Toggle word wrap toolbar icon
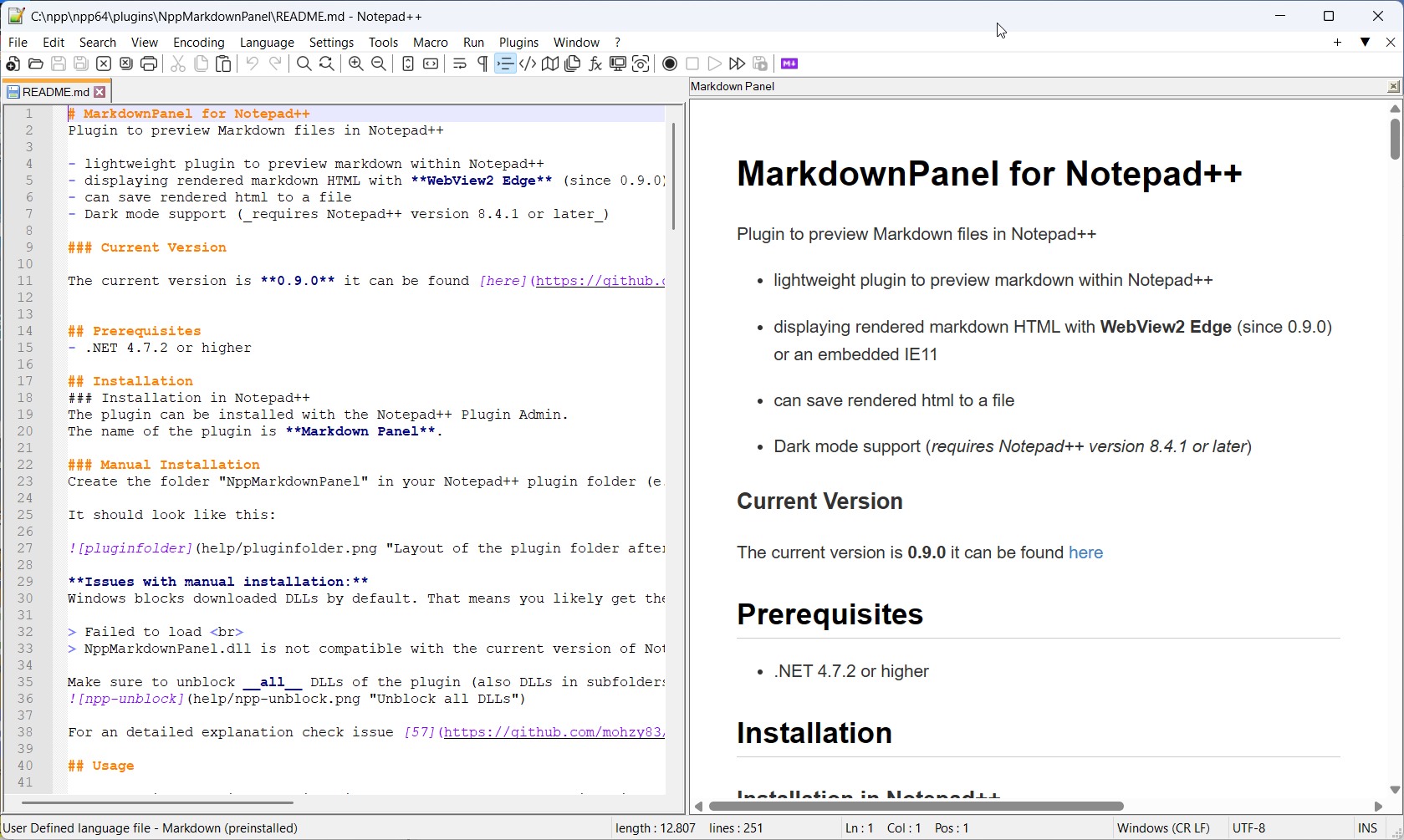Viewport: 1404px width, 840px height. pos(460,64)
